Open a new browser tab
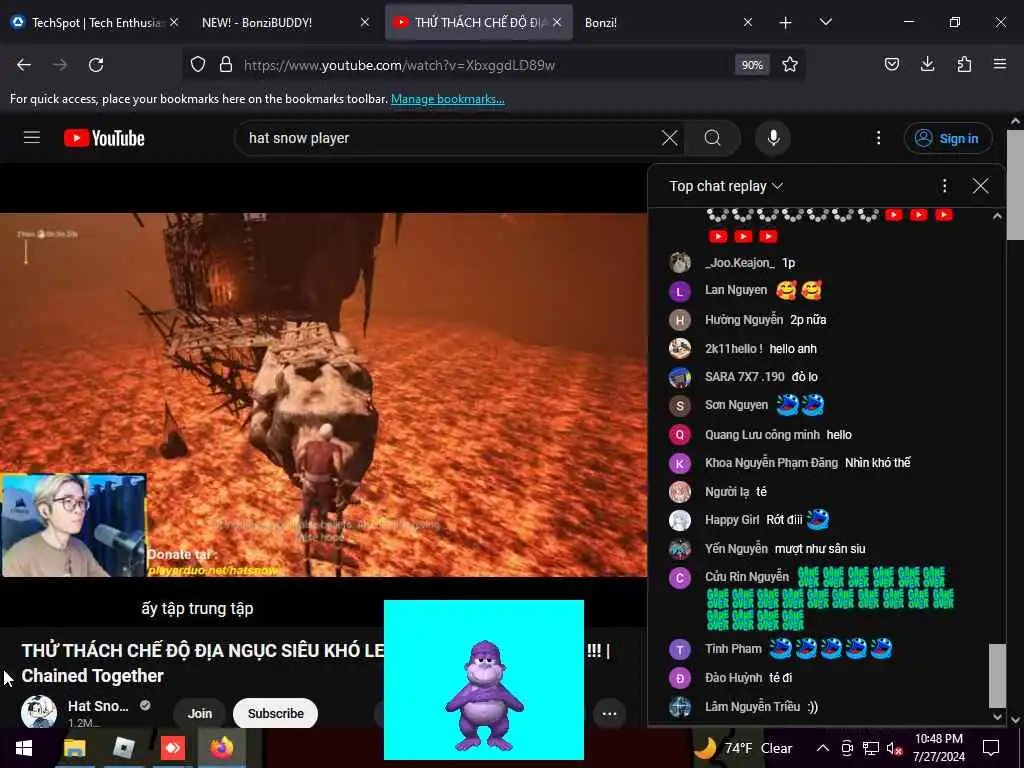 click(x=786, y=22)
